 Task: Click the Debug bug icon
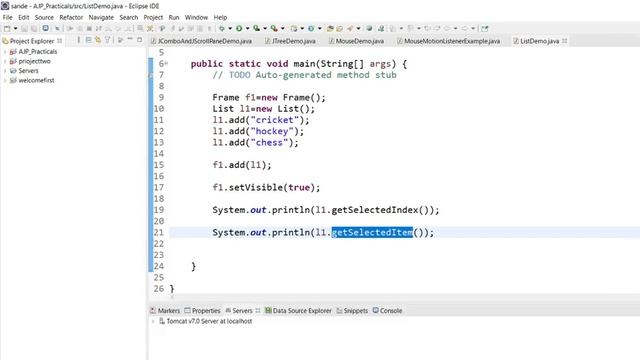point(222,29)
